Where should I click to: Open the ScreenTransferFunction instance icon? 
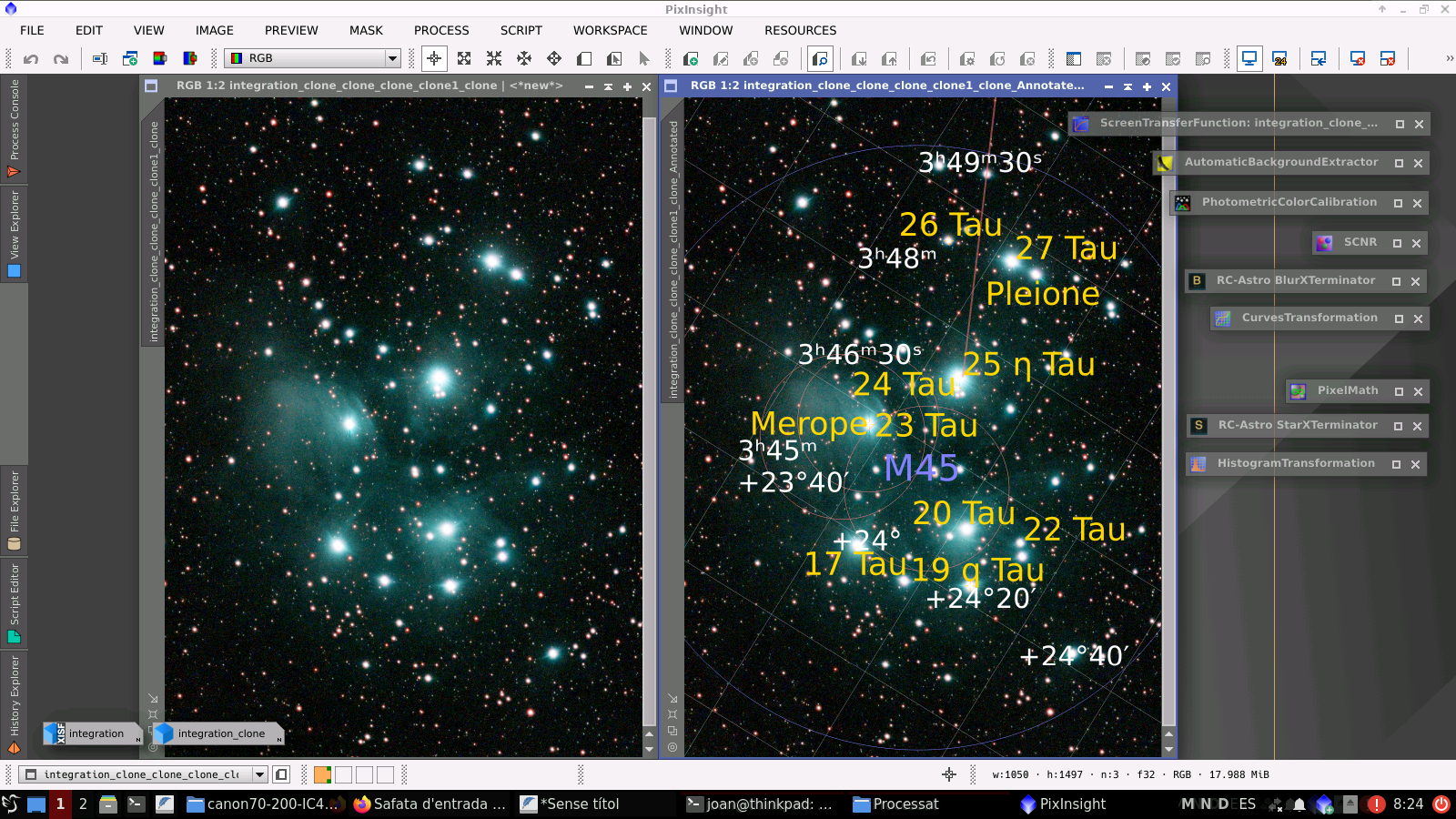[x=1080, y=123]
